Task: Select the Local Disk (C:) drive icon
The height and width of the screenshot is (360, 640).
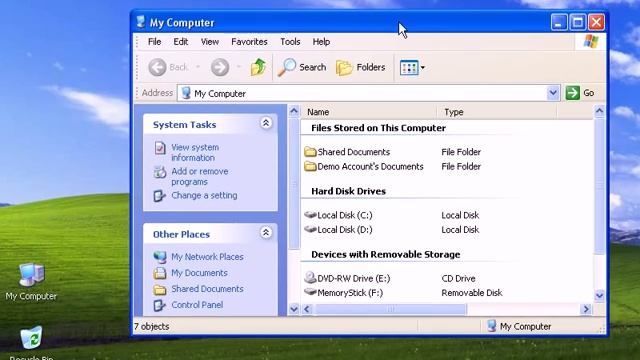Action: click(x=310, y=215)
